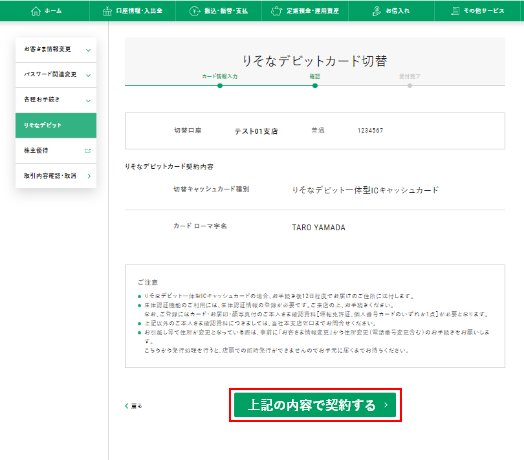Click カード情報入力 step dot
This screenshot has width=524, height=460.
click(220, 86)
